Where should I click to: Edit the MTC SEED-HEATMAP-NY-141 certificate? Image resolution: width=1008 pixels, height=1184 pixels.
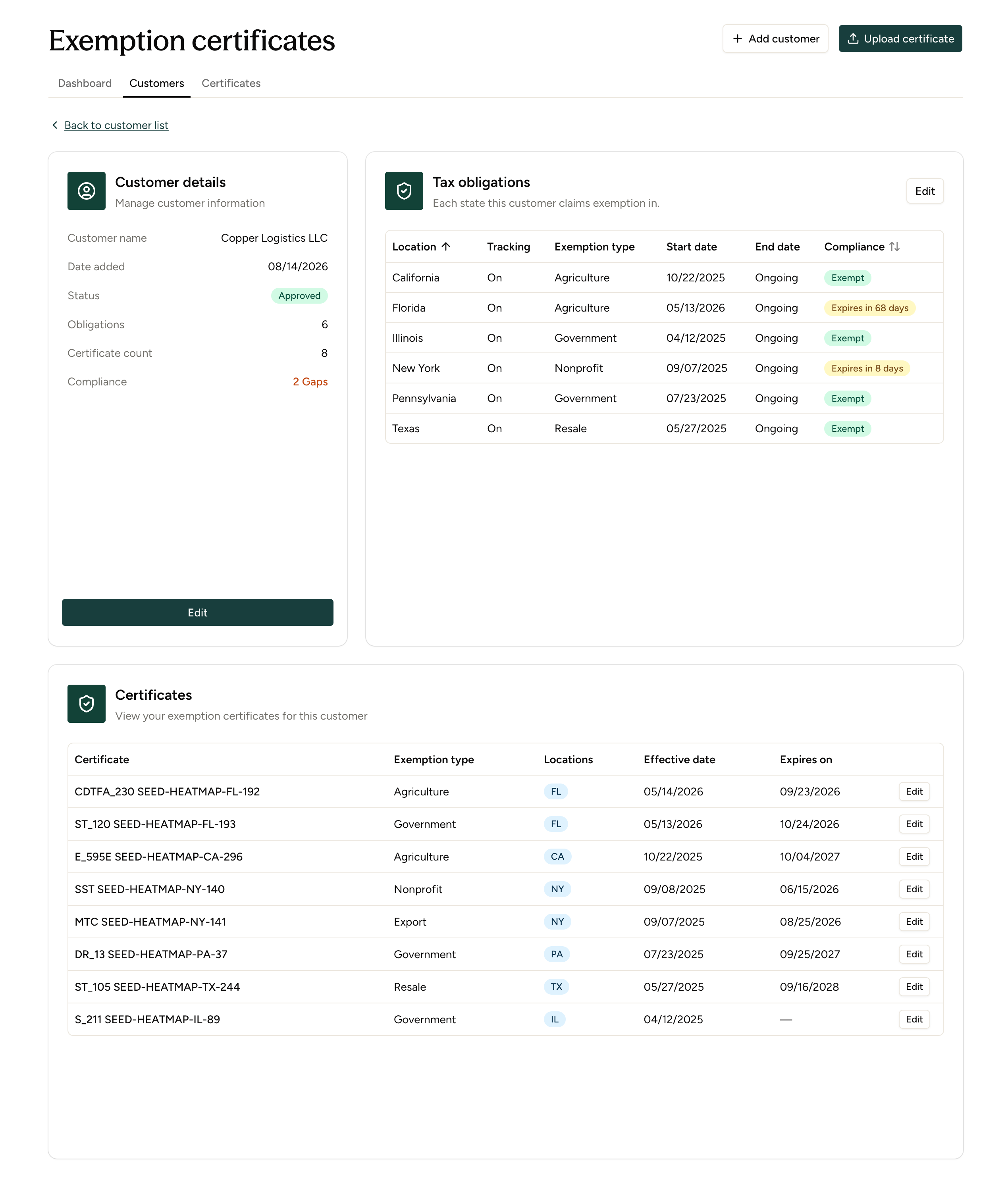(914, 922)
